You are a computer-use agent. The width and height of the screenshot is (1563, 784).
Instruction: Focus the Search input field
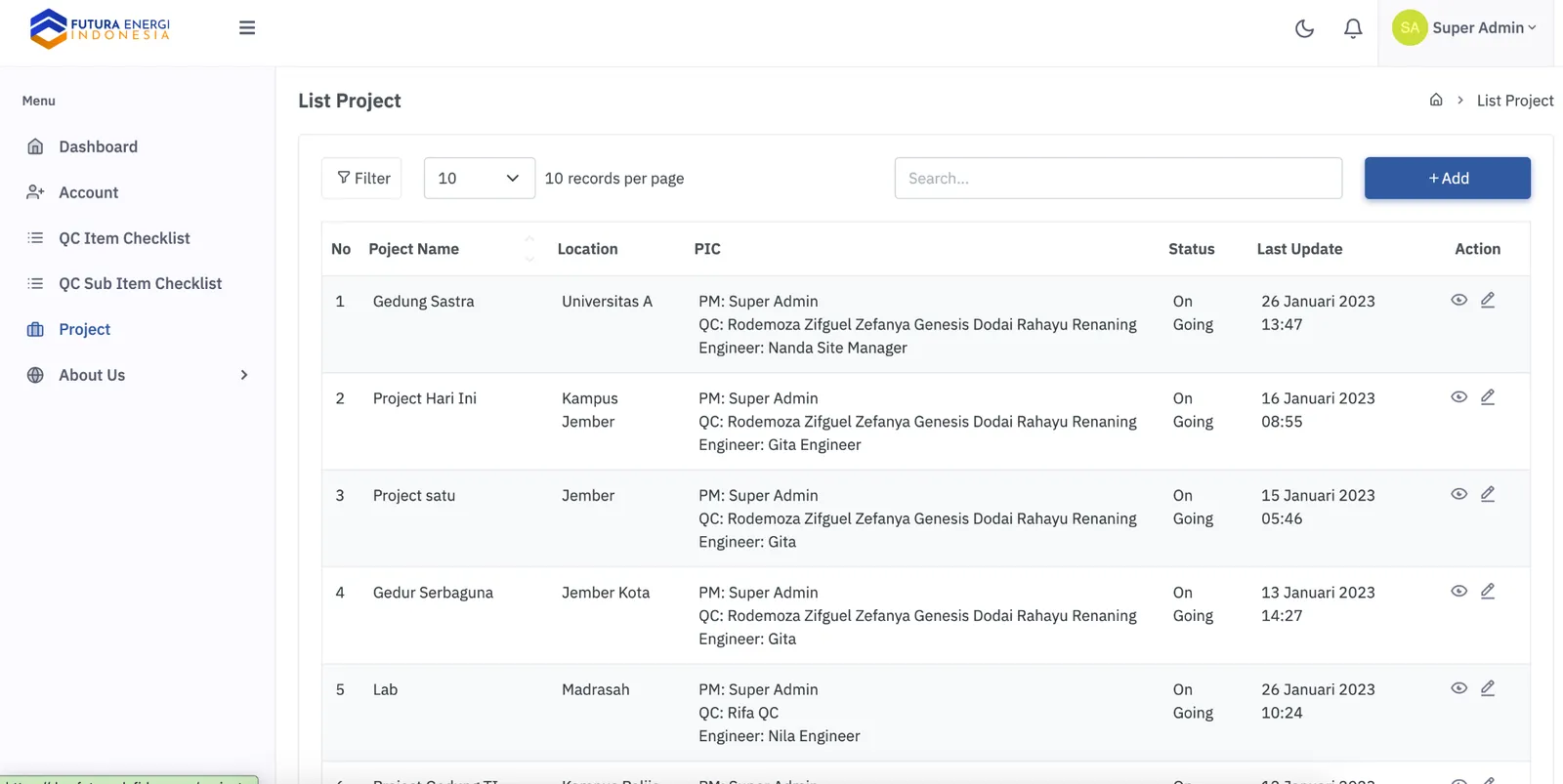pyautogui.click(x=1119, y=178)
